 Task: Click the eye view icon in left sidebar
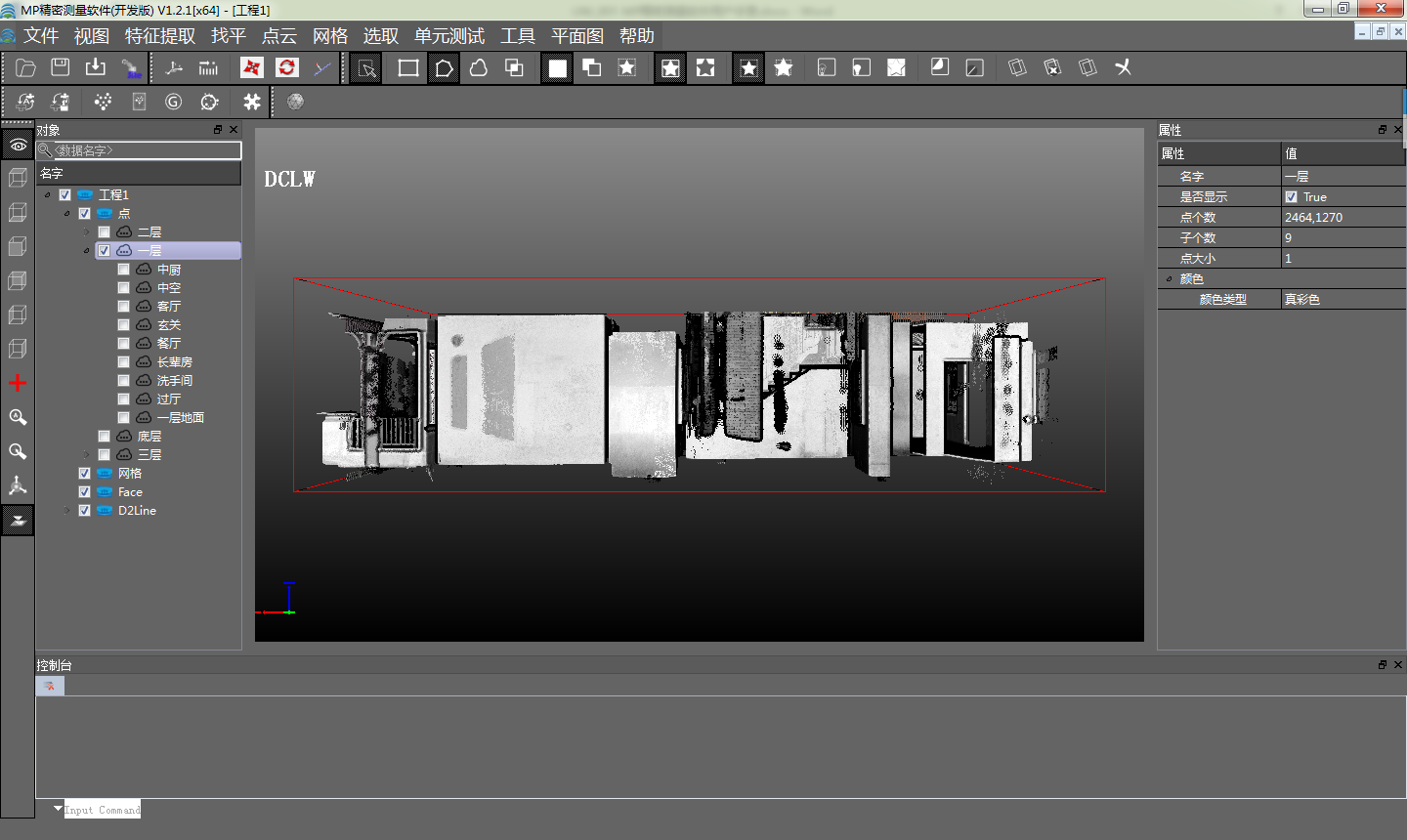click(x=18, y=145)
